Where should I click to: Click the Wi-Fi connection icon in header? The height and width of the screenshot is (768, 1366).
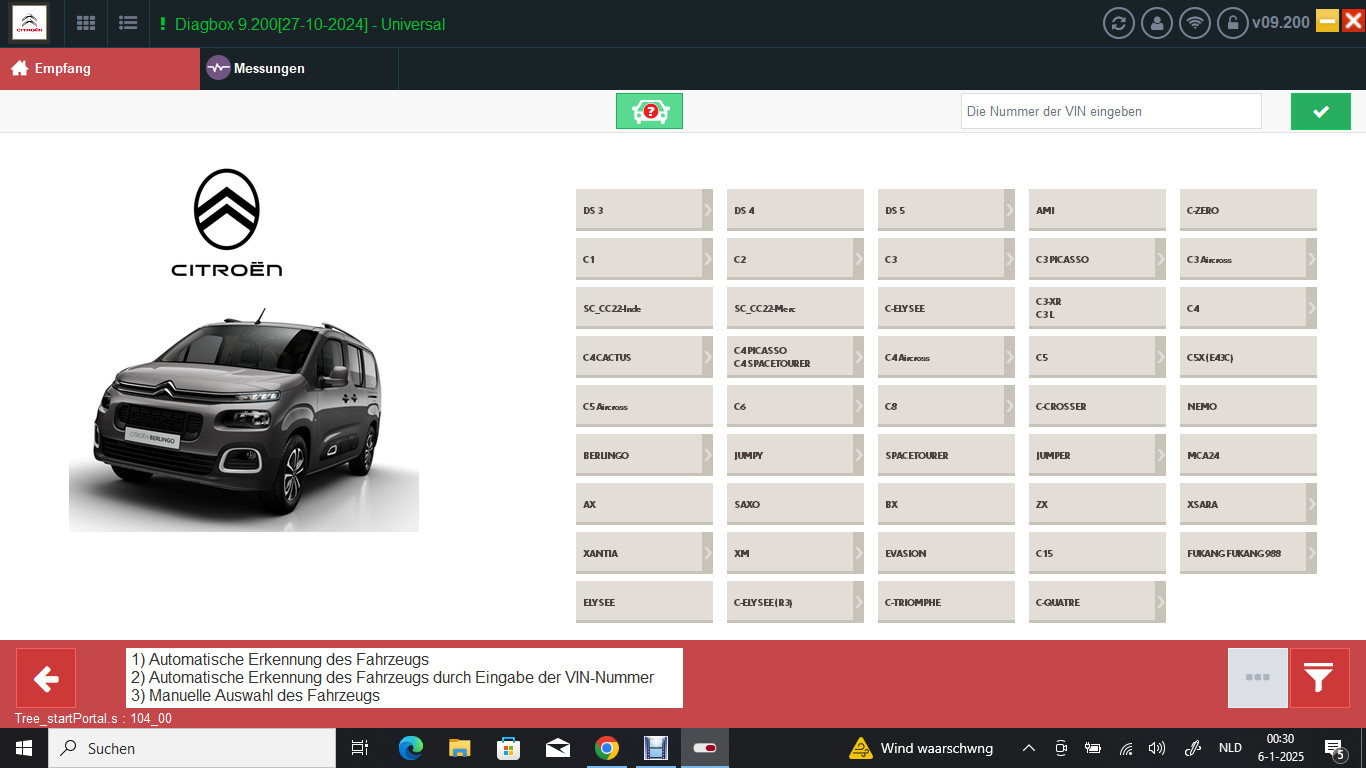(x=1194, y=23)
